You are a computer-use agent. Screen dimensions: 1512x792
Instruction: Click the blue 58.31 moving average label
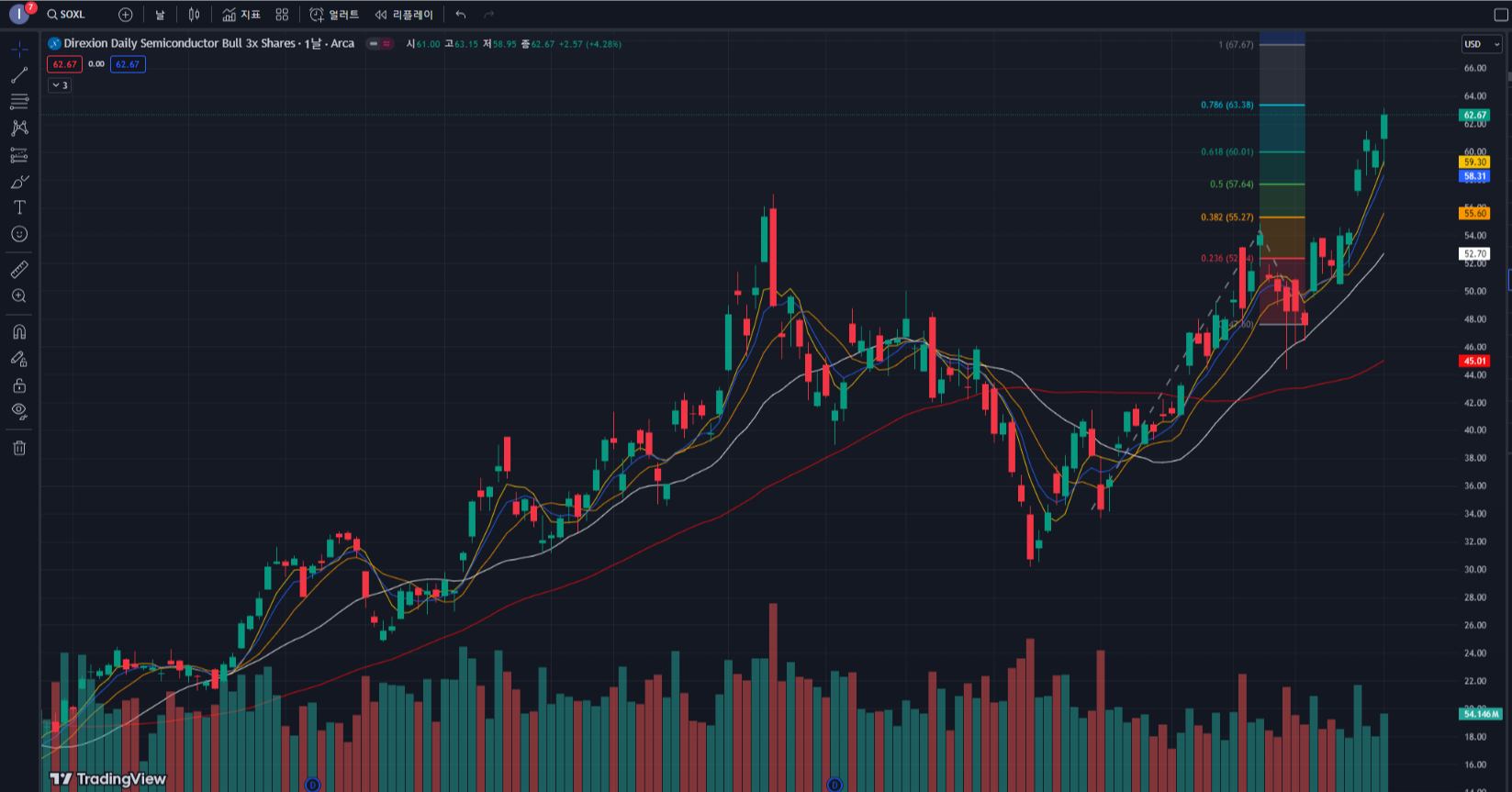pyautogui.click(x=1474, y=176)
